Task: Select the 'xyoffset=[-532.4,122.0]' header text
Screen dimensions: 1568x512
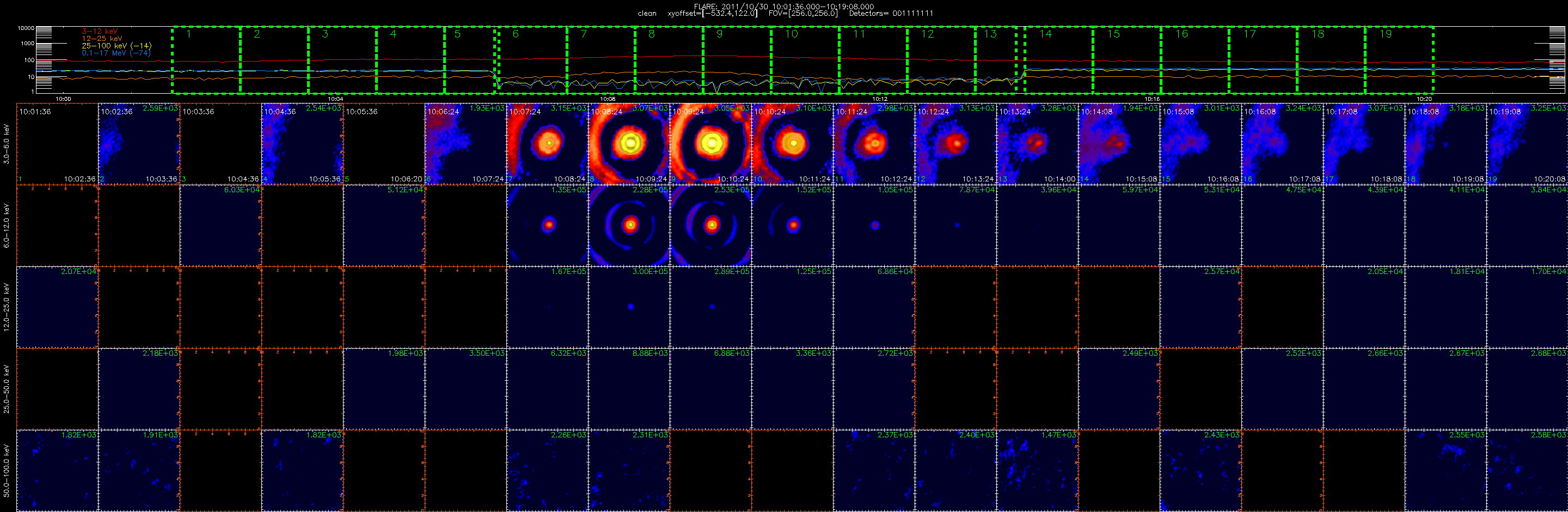Action: click(712, 14)
